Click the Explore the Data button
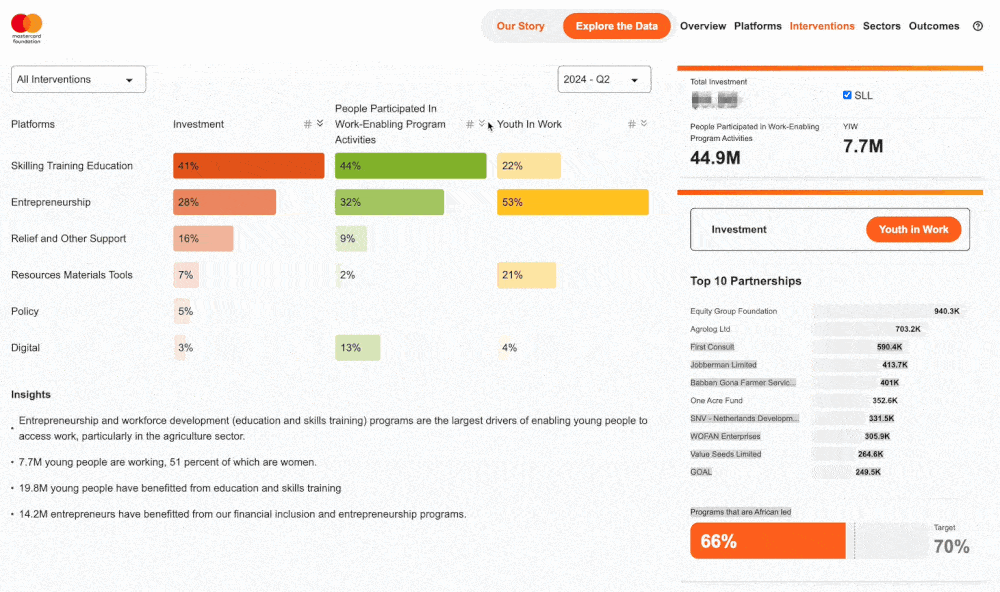The height and width of the screenshot is (592, 1000). coord(616,26)
